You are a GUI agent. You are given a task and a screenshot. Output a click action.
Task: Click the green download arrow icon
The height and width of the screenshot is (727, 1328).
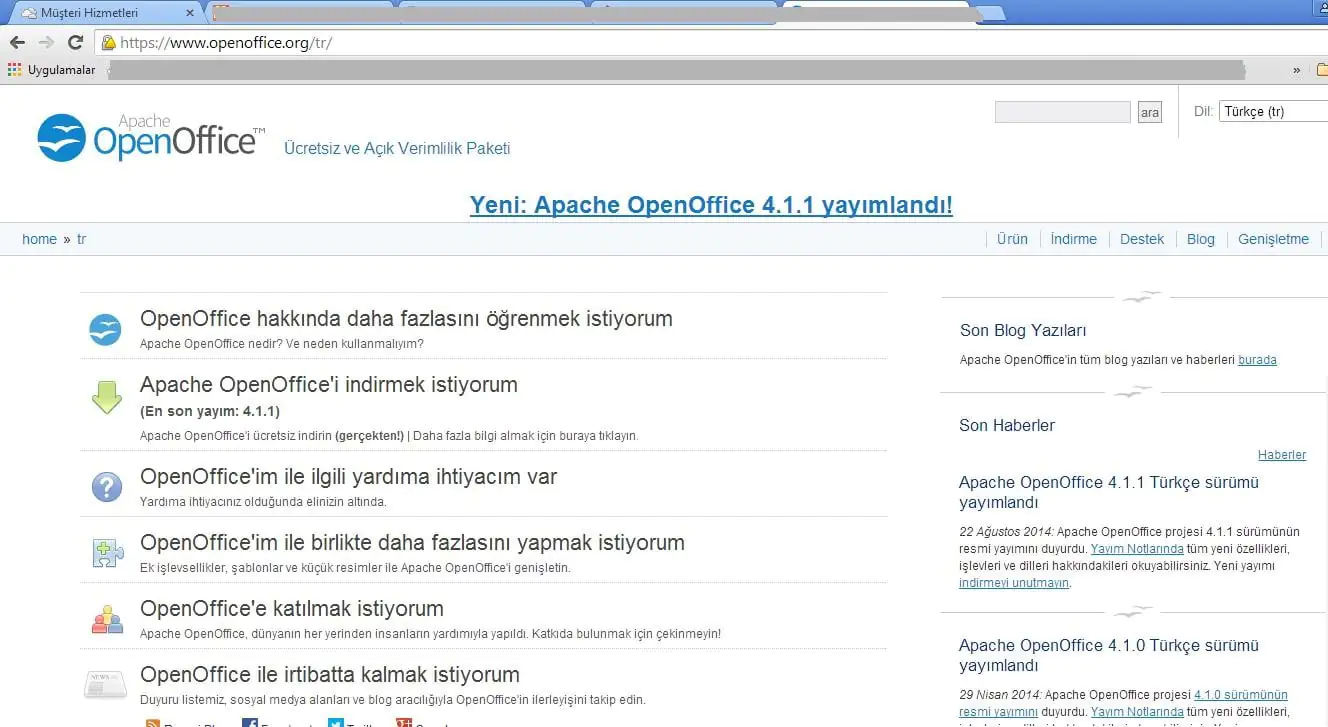[x=106, y=397]
